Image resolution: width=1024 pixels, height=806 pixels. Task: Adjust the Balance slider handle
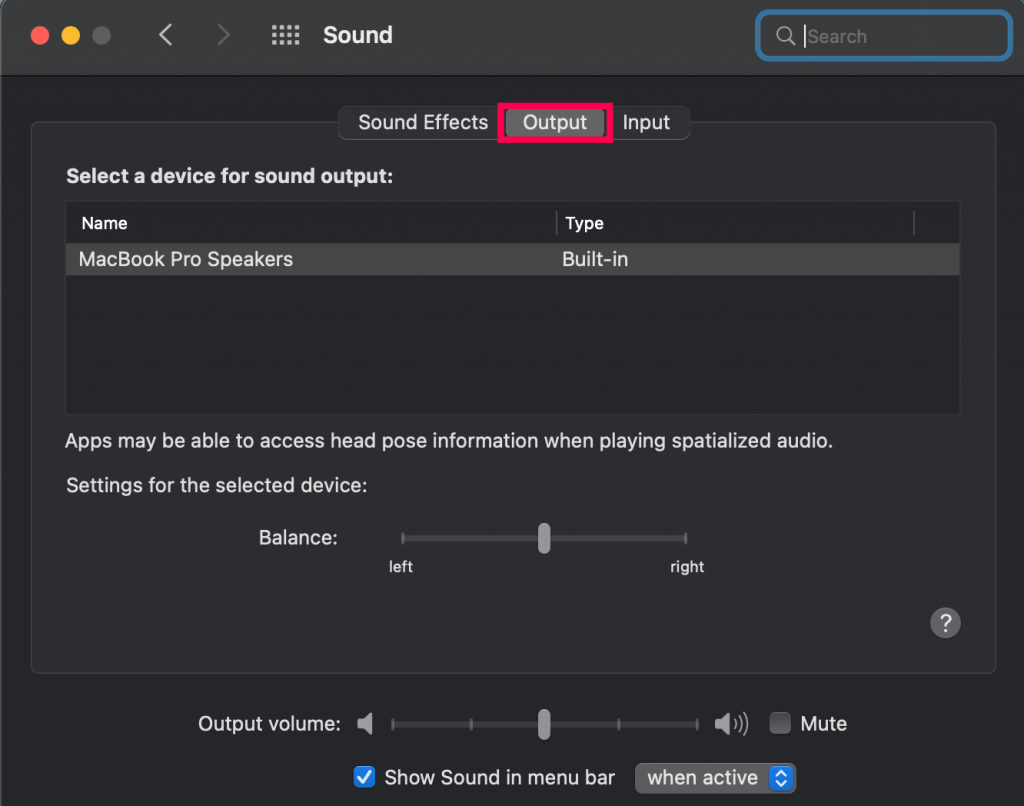tap(543, 538)
